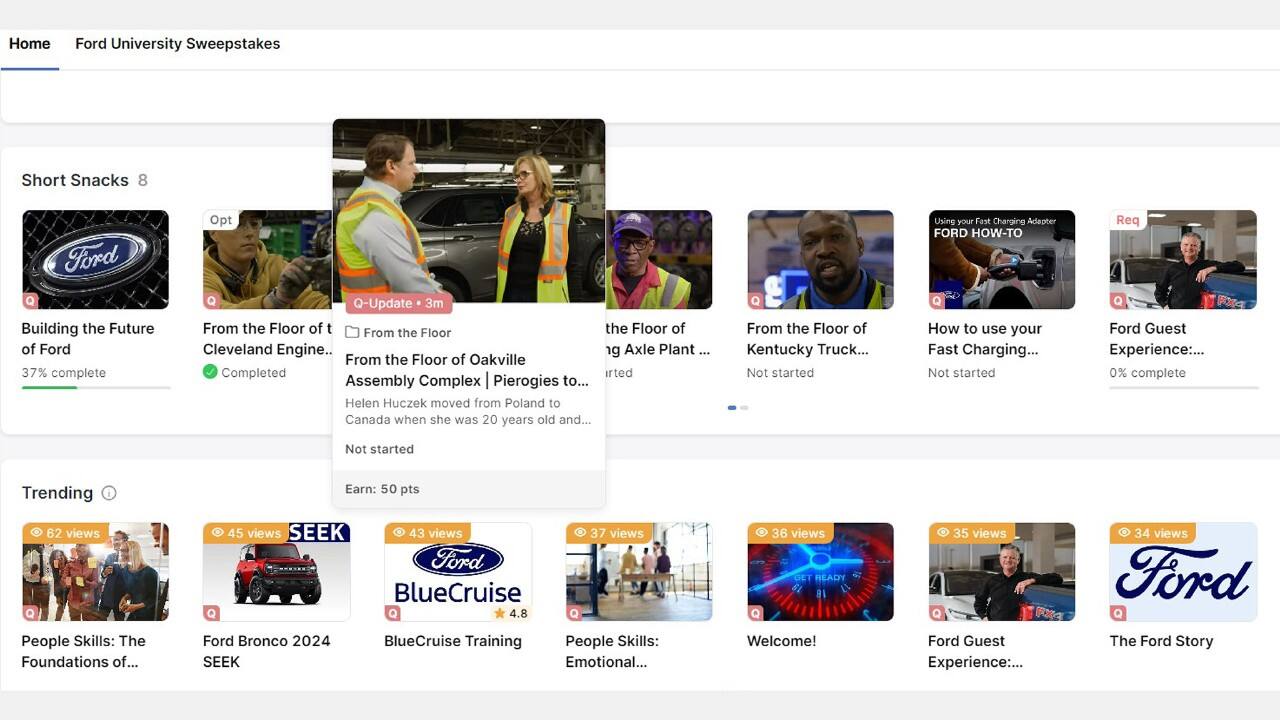Click the Q-Update 3m badge
The height and width of the screenshot is (720, 1280).
(x=398, y=303)
